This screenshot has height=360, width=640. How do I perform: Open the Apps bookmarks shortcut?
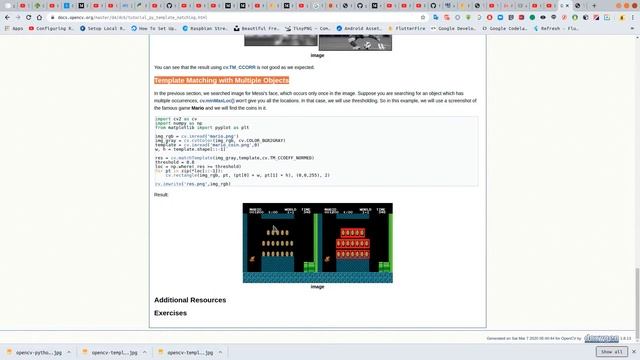[14, 29]
